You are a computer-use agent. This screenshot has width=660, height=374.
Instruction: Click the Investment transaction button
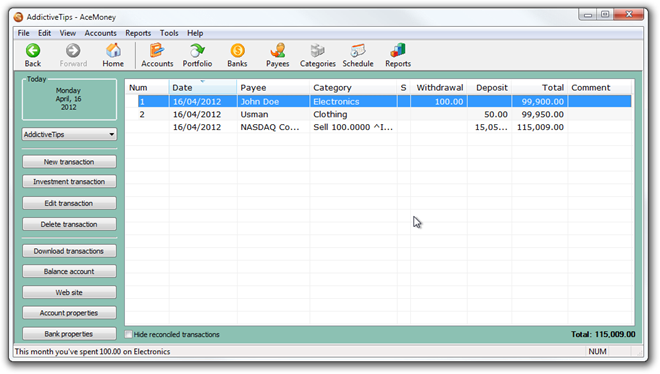click(x=69, y=182)
